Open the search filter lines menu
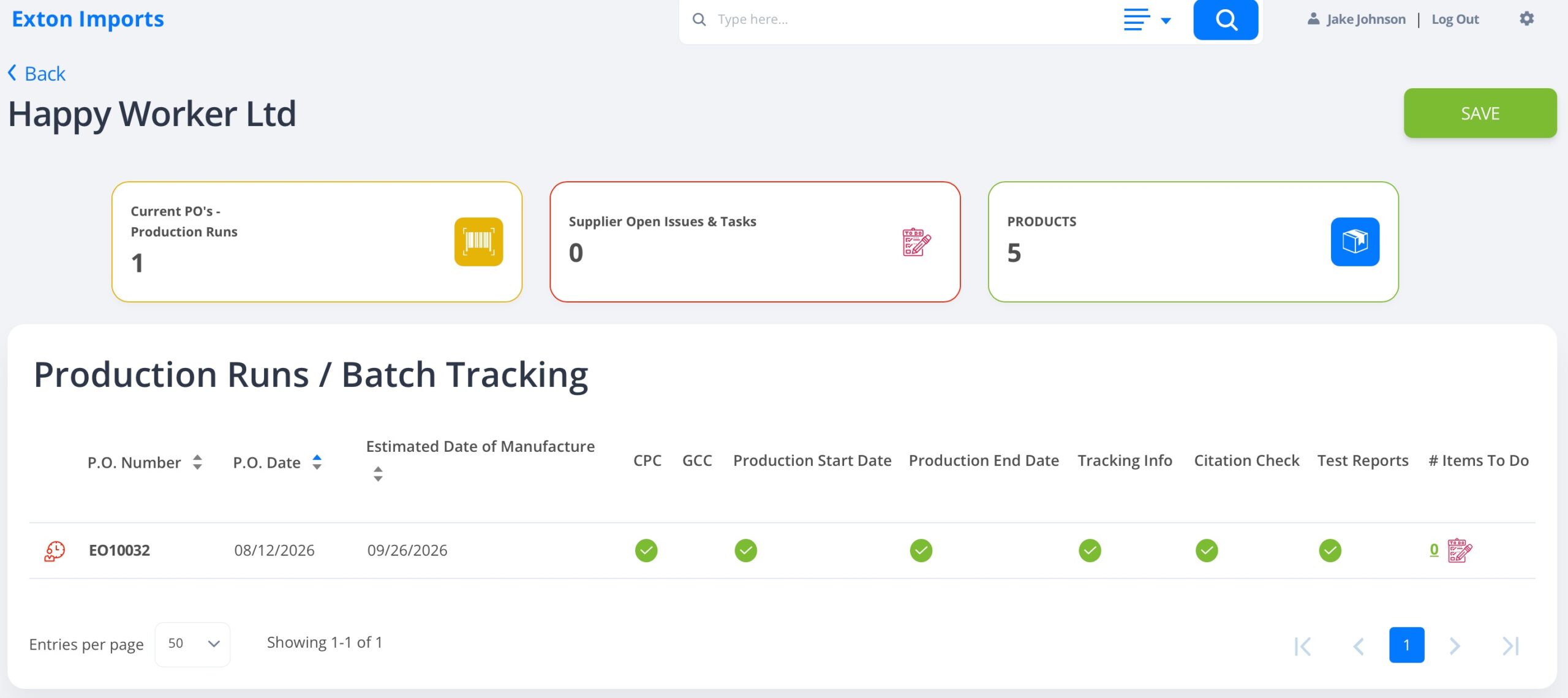This screenshot has width=1568, height=698. tap(1147, 20)
